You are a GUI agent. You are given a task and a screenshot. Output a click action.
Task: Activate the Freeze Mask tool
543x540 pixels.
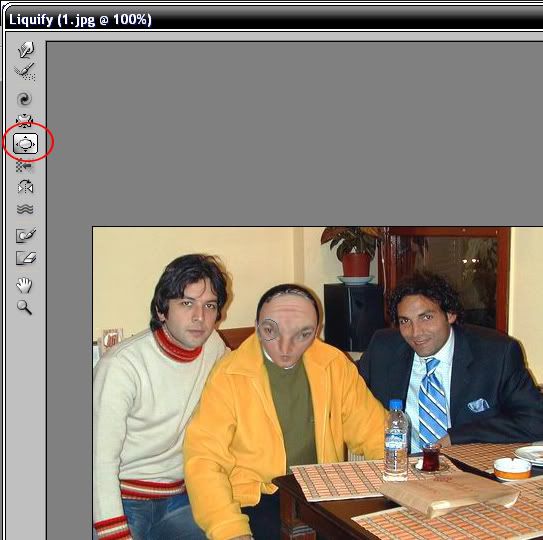[26, 235]
